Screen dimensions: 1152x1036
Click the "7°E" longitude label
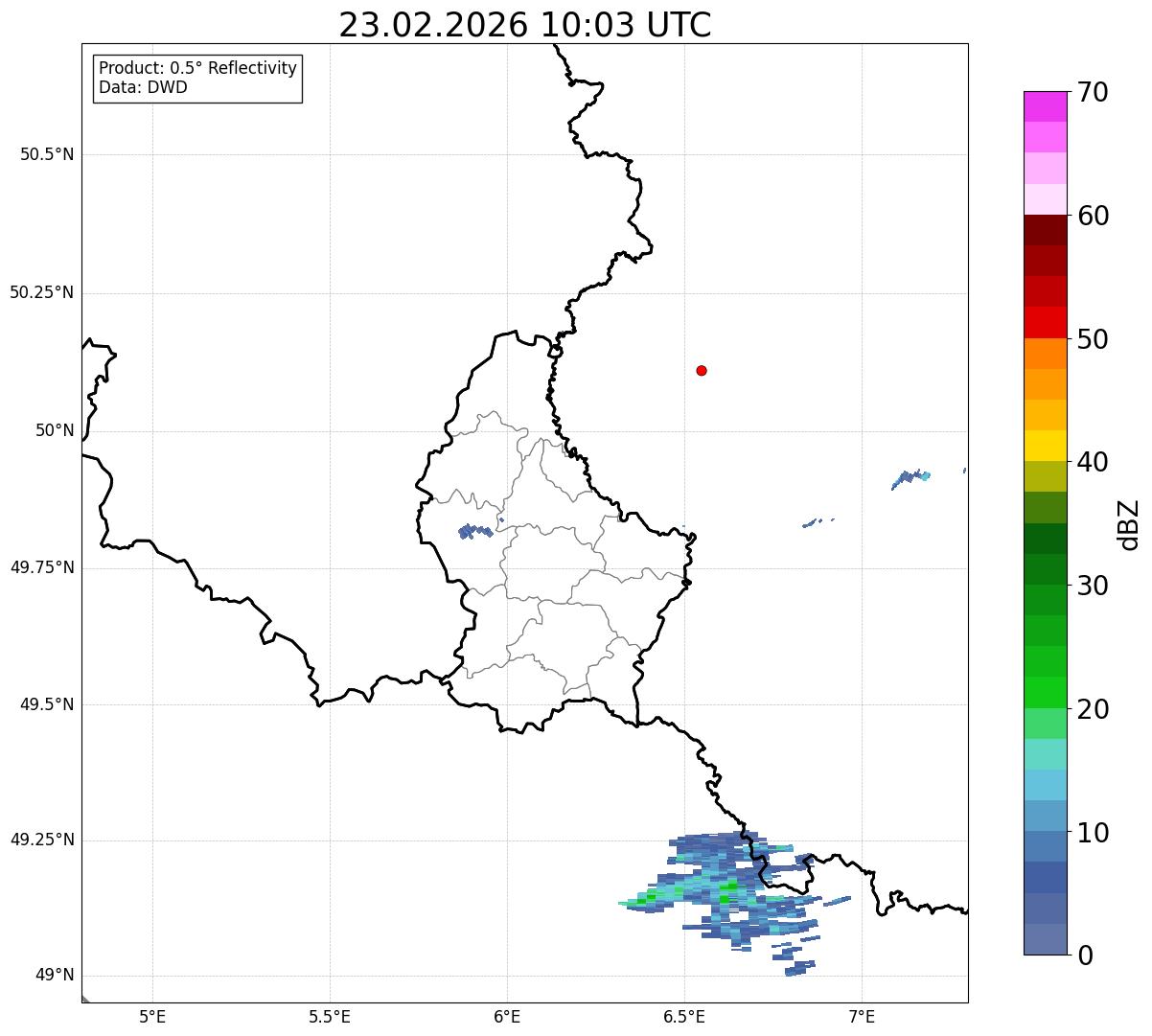862,1017
